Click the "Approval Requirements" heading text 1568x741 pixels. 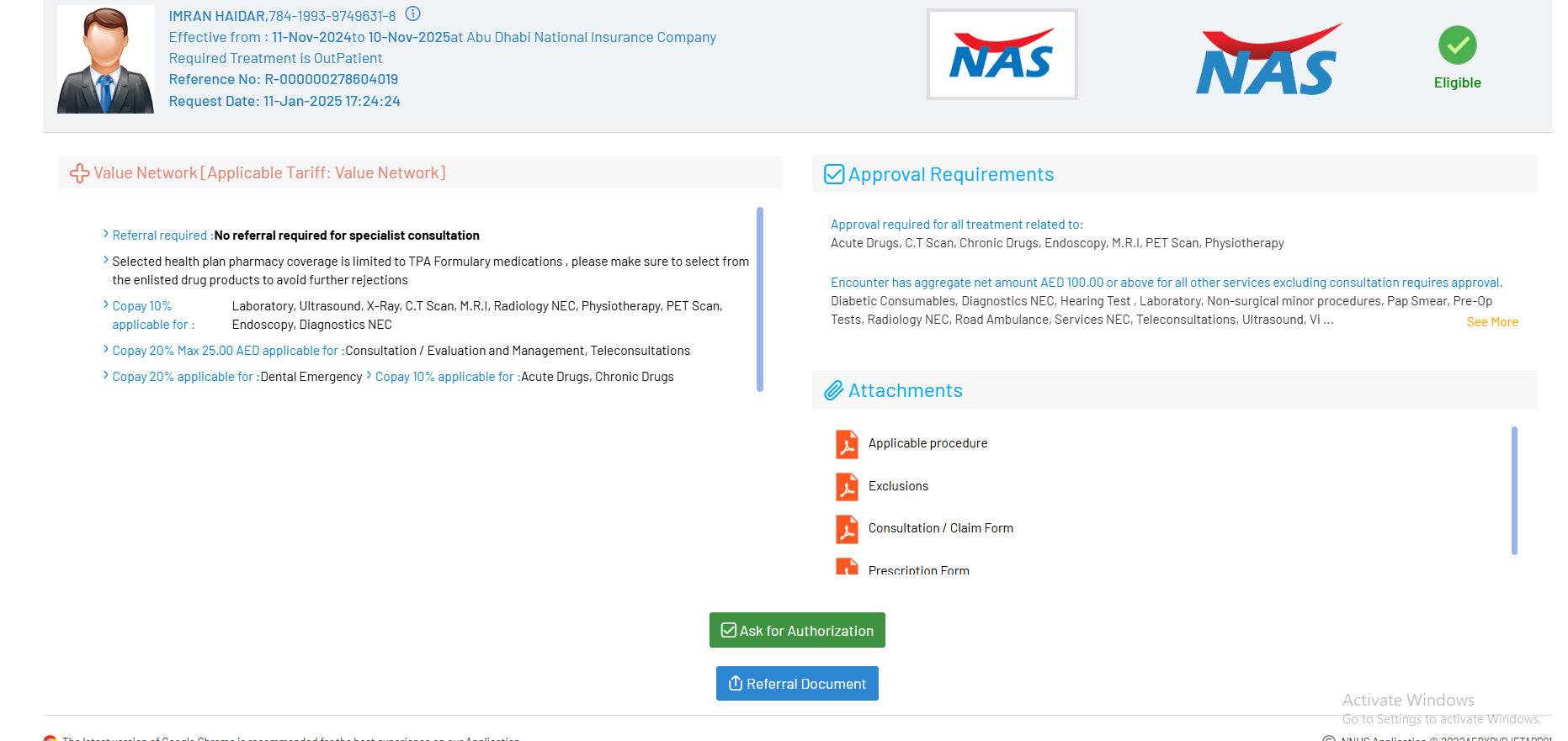pyautogui.click(x=951, y=174)
